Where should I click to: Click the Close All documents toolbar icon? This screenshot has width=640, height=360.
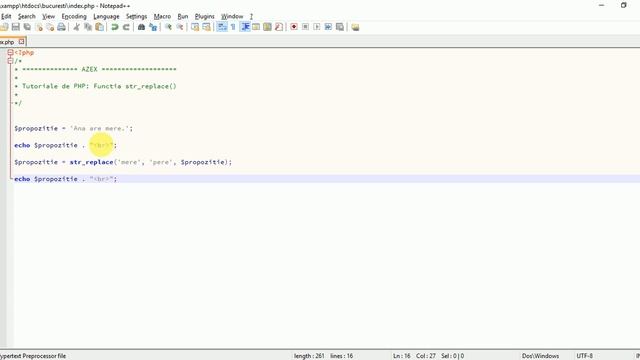(50, 27)
